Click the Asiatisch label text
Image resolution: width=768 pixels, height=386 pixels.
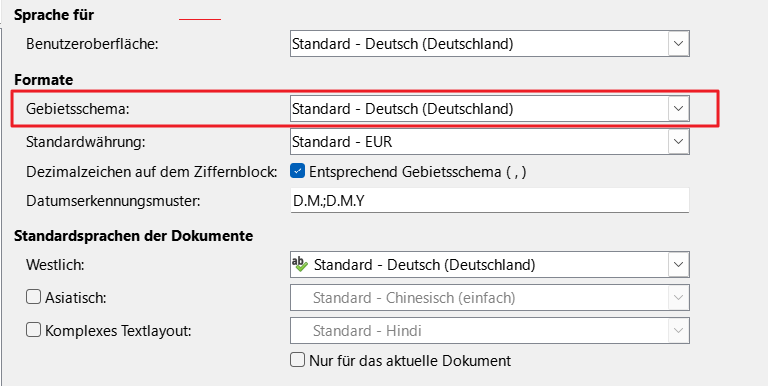76,297
